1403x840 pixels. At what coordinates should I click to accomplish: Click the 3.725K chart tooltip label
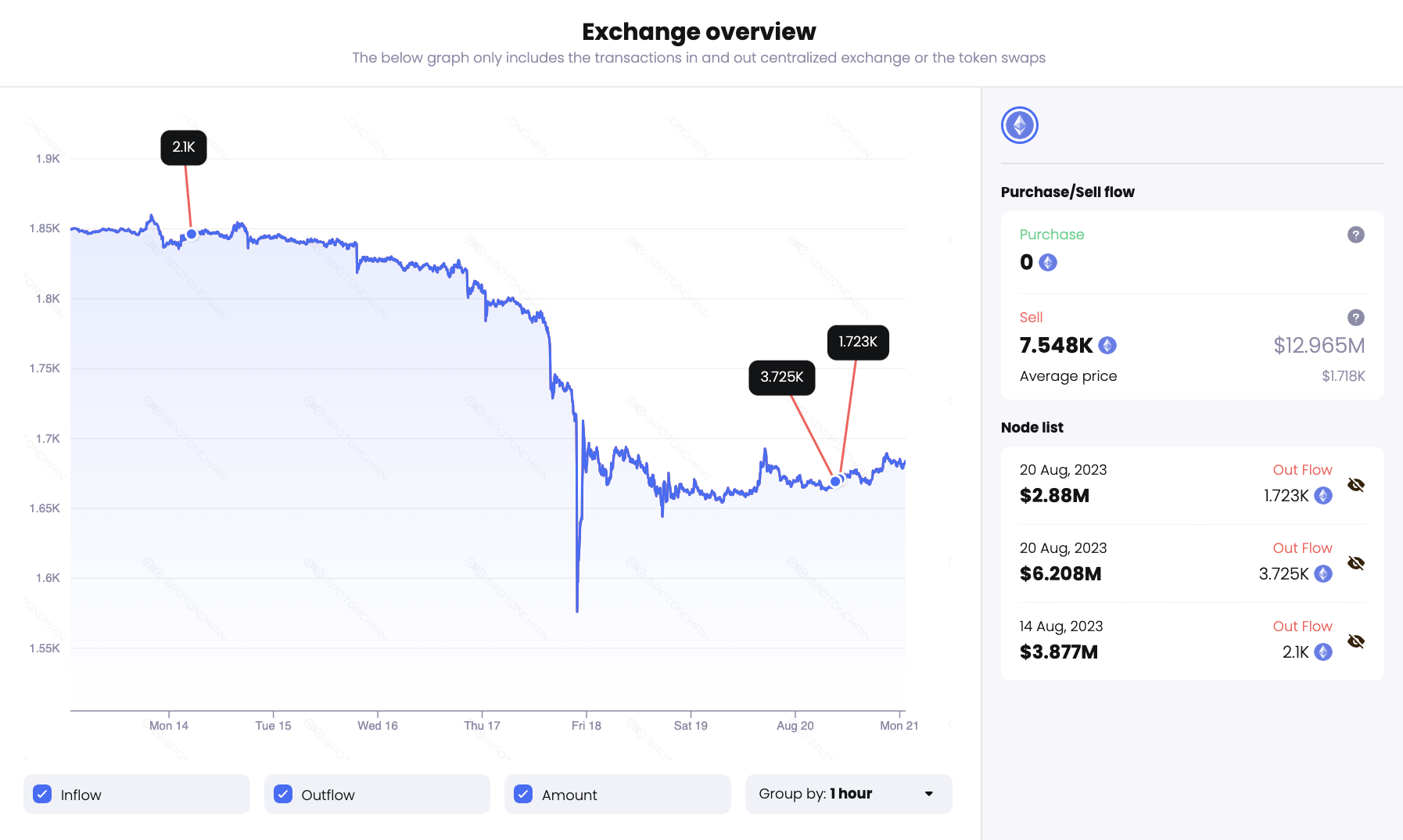(781, 377)
